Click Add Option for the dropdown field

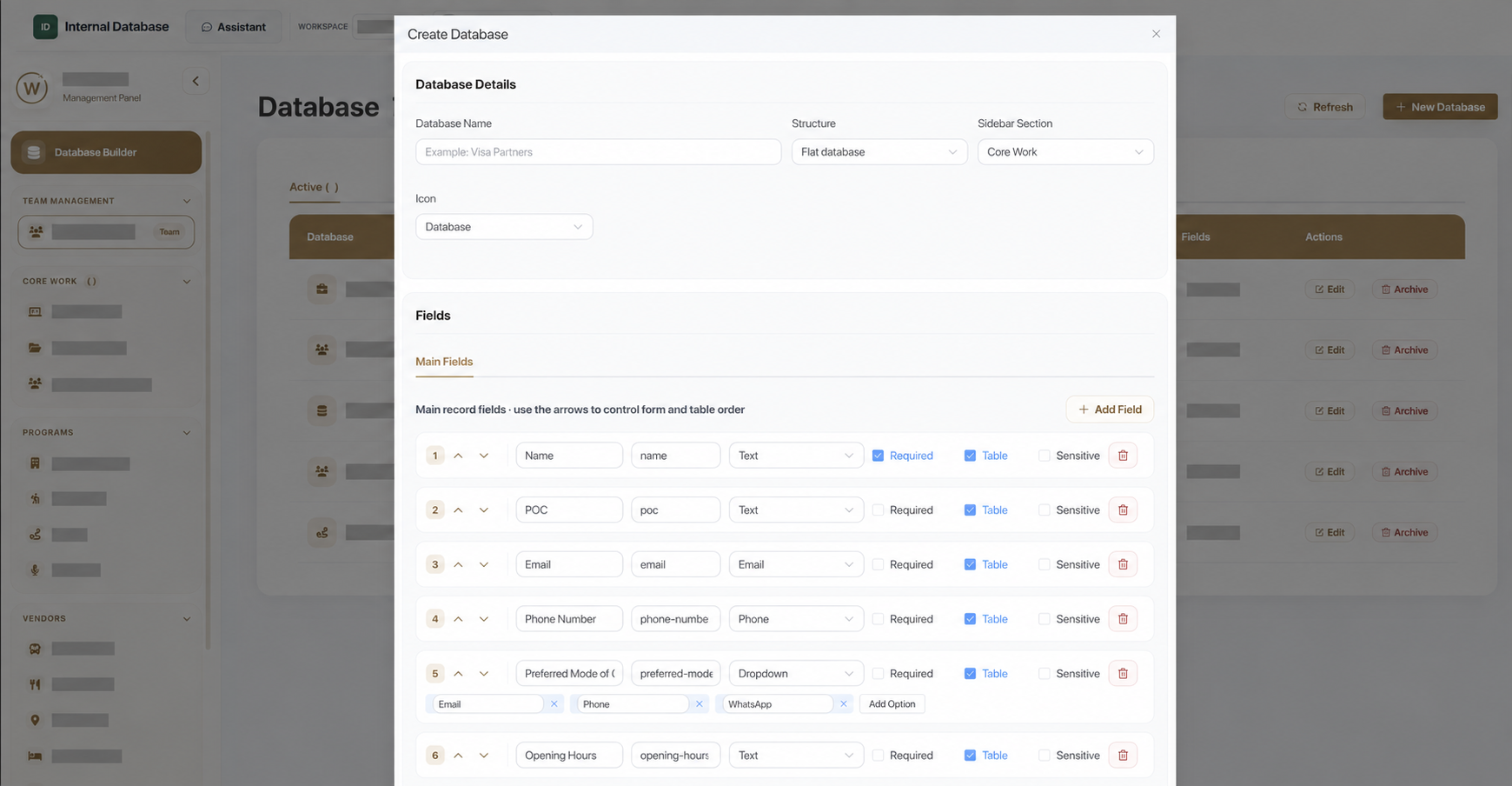[892, 704]
